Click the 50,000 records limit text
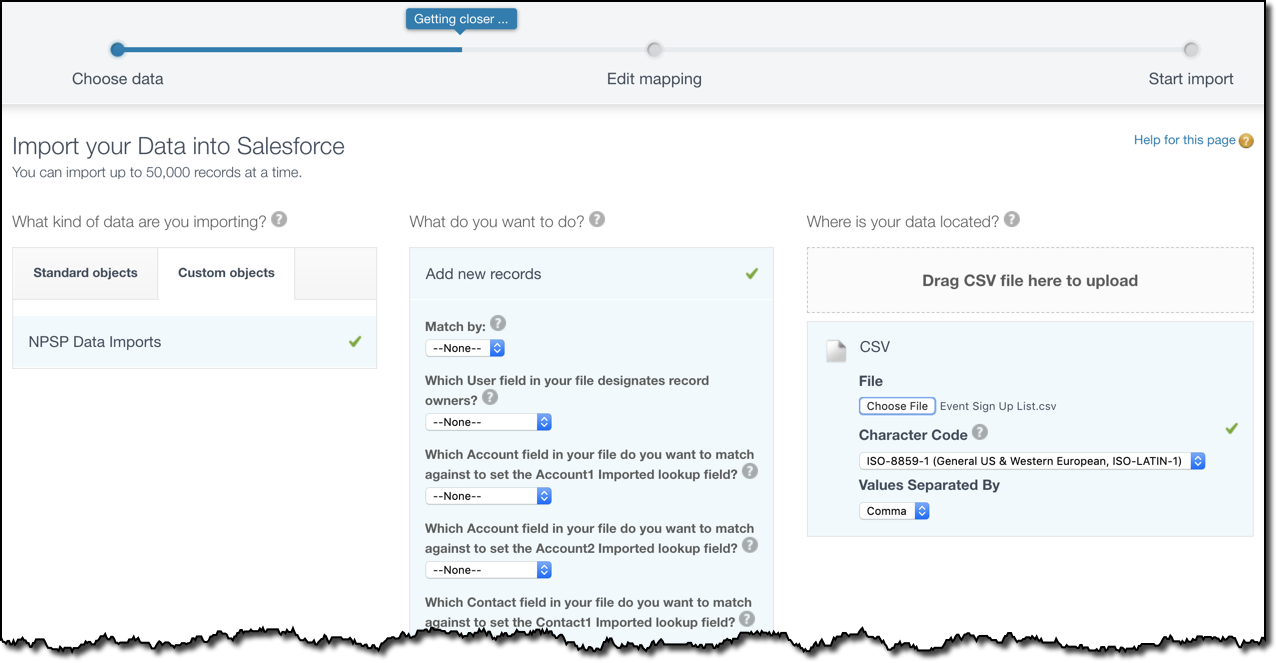Screen dimensions: 1276x663 pos(157,172)
